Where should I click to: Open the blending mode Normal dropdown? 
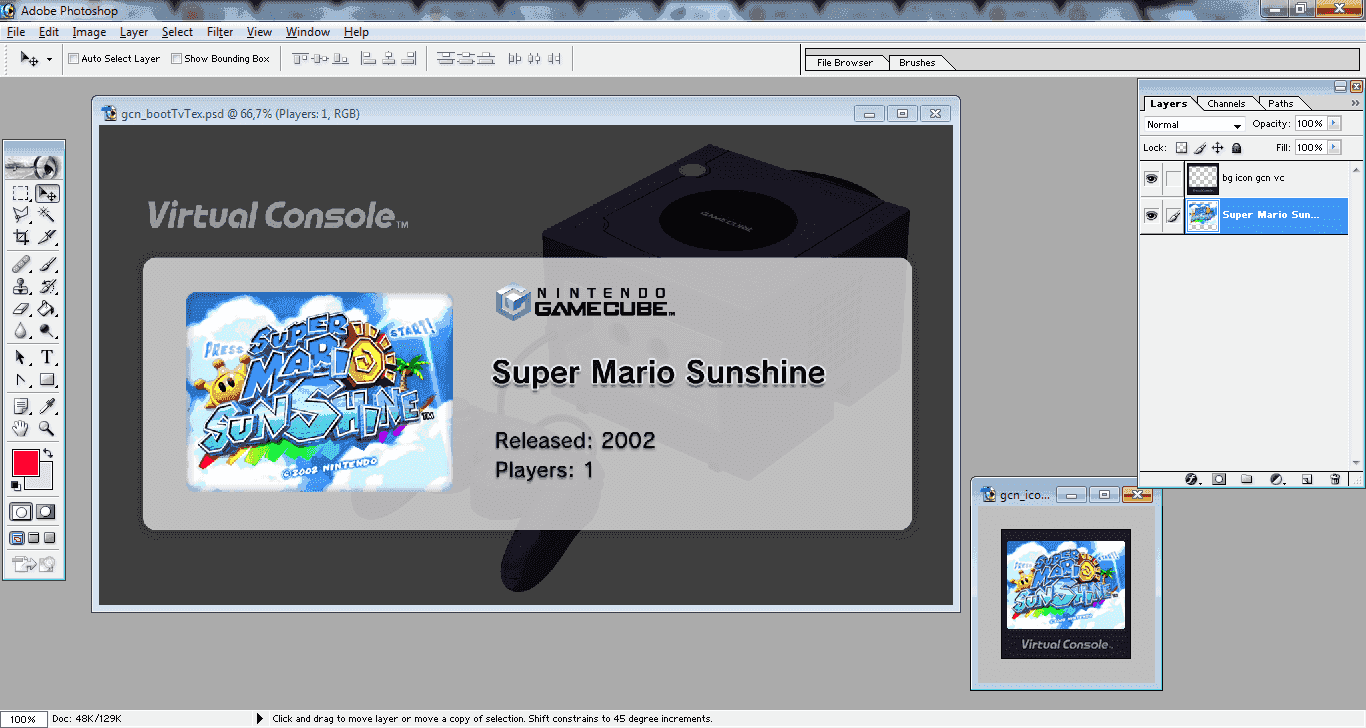click(x=1194, y=125)
